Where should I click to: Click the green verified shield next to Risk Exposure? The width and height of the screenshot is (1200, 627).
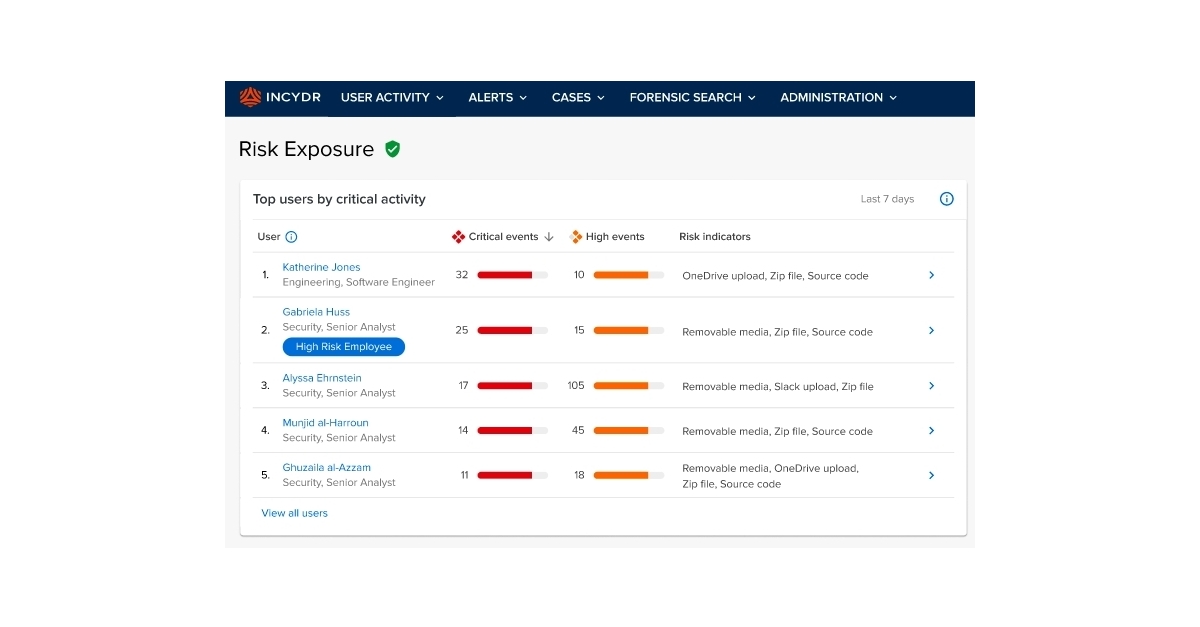[391, 148]
